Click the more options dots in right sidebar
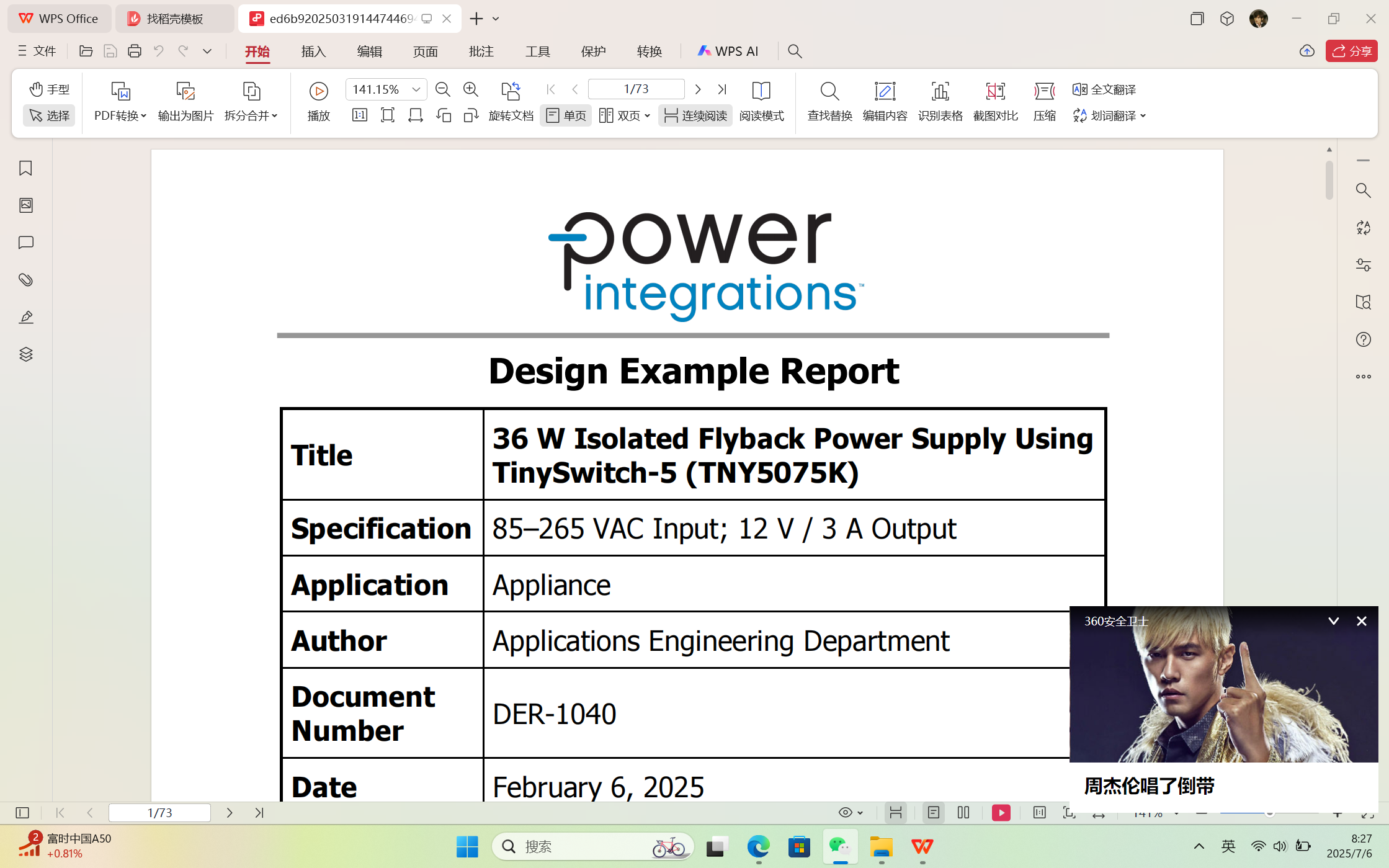Screen dimensions: 1389x868 1363,377
